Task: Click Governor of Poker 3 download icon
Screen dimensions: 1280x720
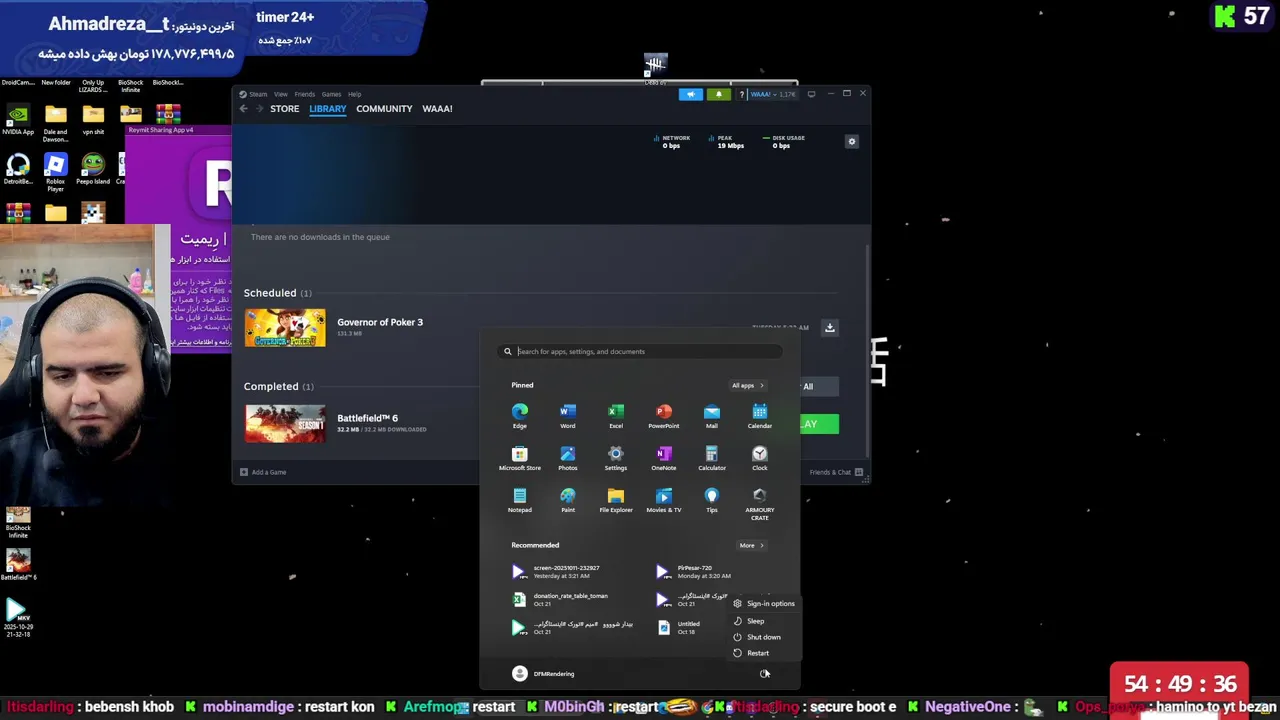Action: [x=829, y=328]
